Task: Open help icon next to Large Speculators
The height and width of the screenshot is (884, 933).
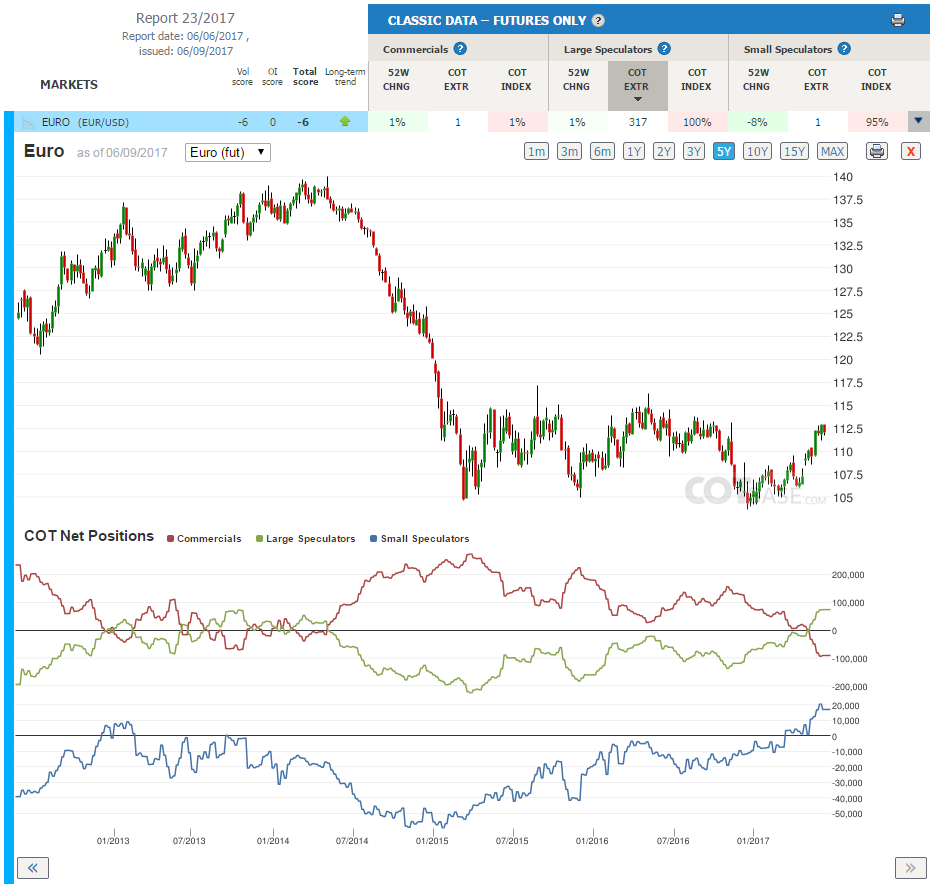Action: pos(664,49)
